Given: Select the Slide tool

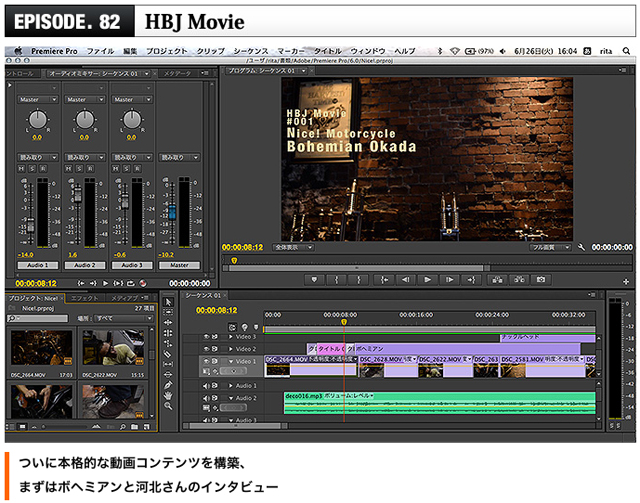Looking at the screenshot, I should [168, 374].
